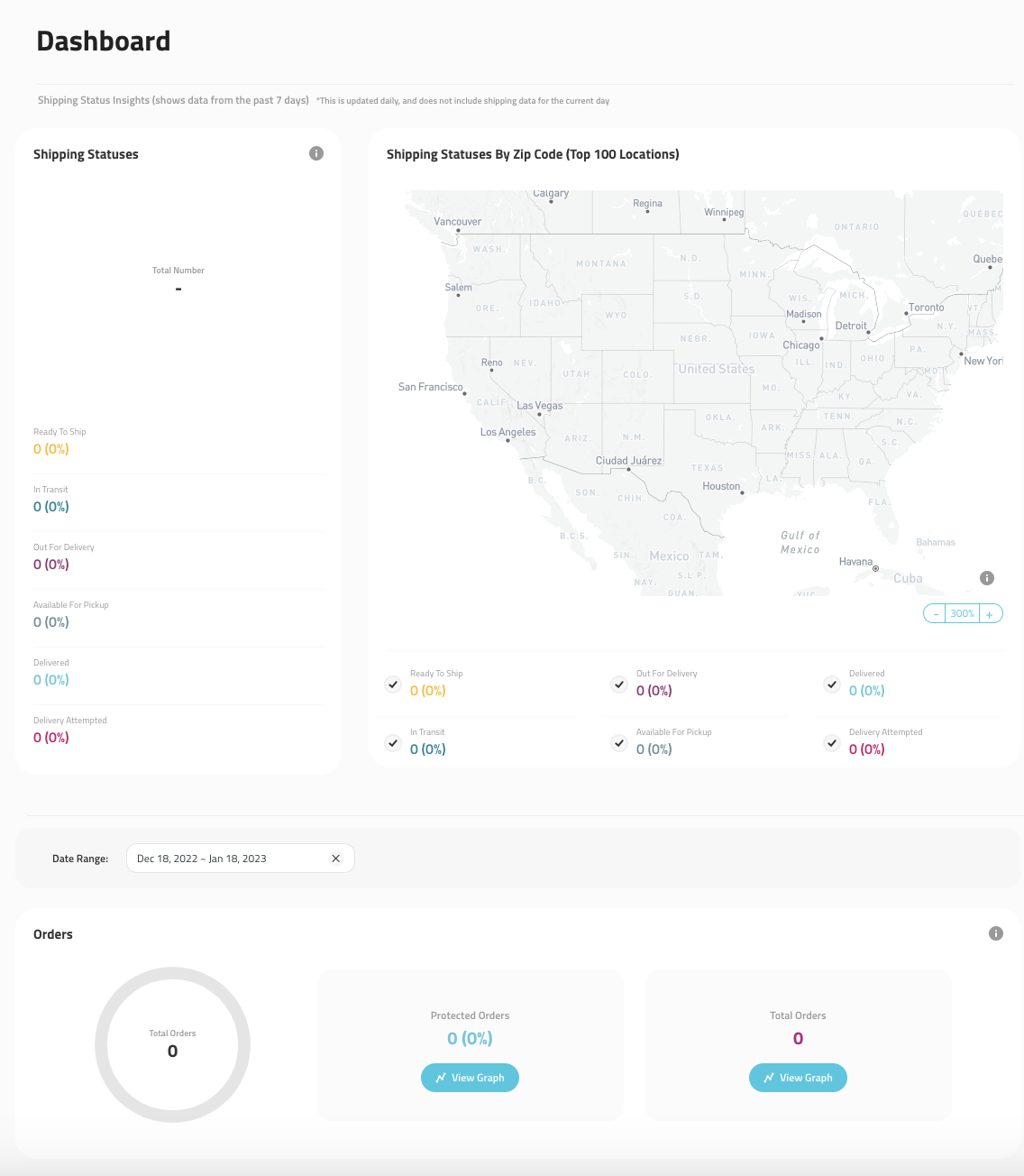The height and width of the screenshot is (1176, 1024).
Task: Zoom in the map with plus button
Action: point(990,614)
